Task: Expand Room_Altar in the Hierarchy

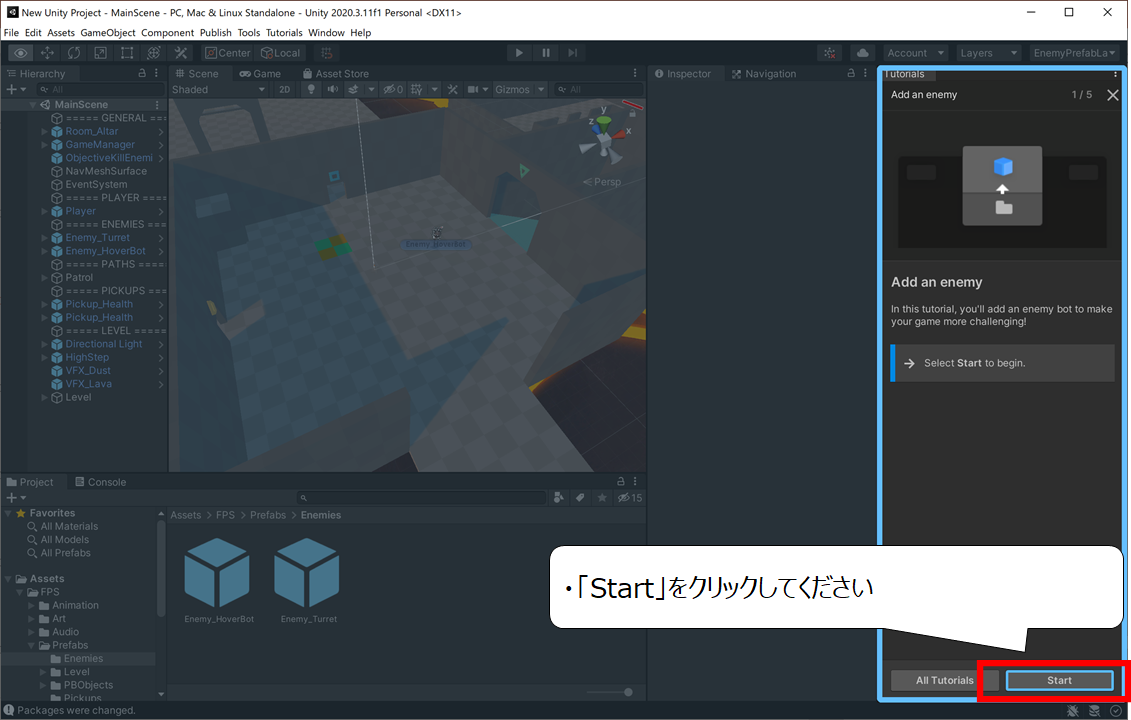Action: coord(44,131)
